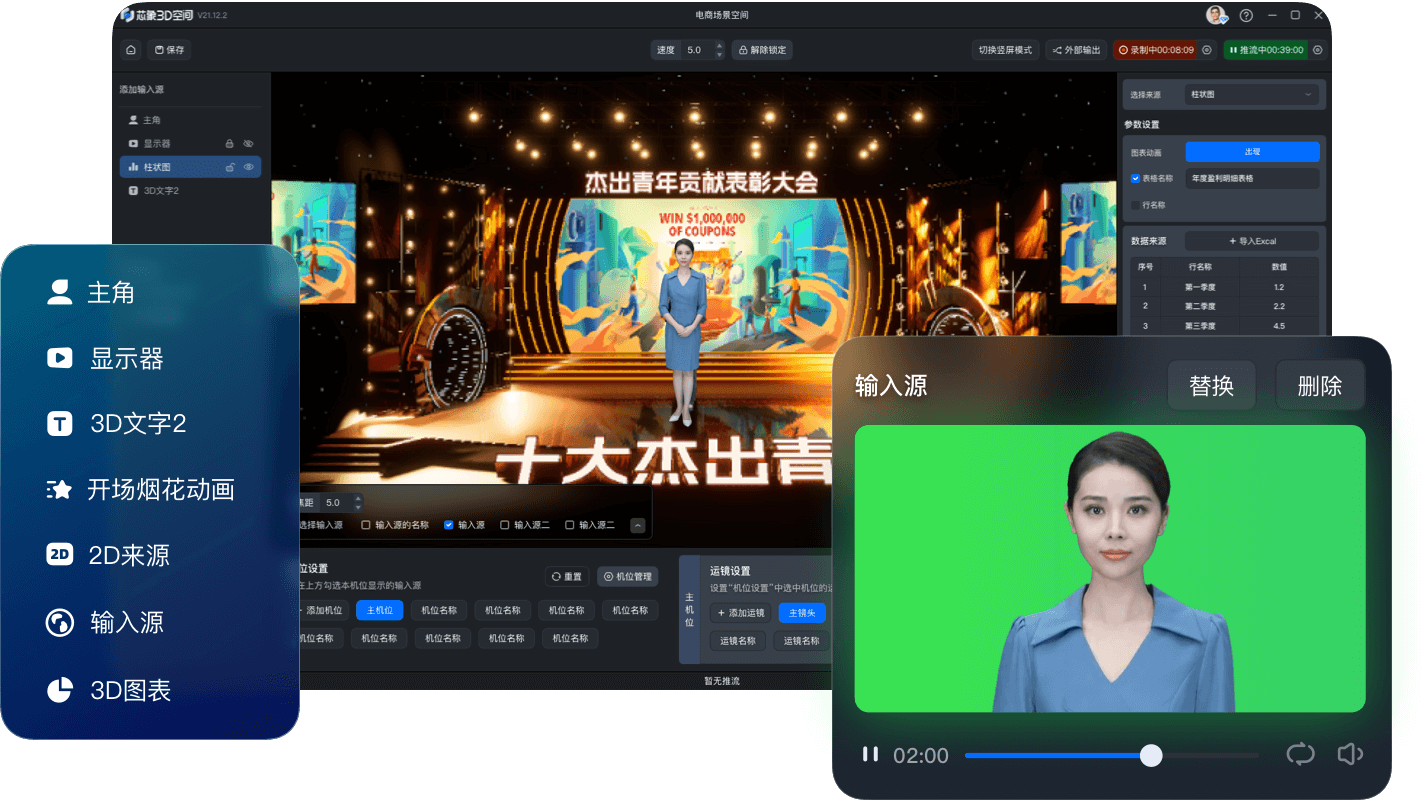Increase the 焦距 value with the up arrow

(x=358, y=498)
